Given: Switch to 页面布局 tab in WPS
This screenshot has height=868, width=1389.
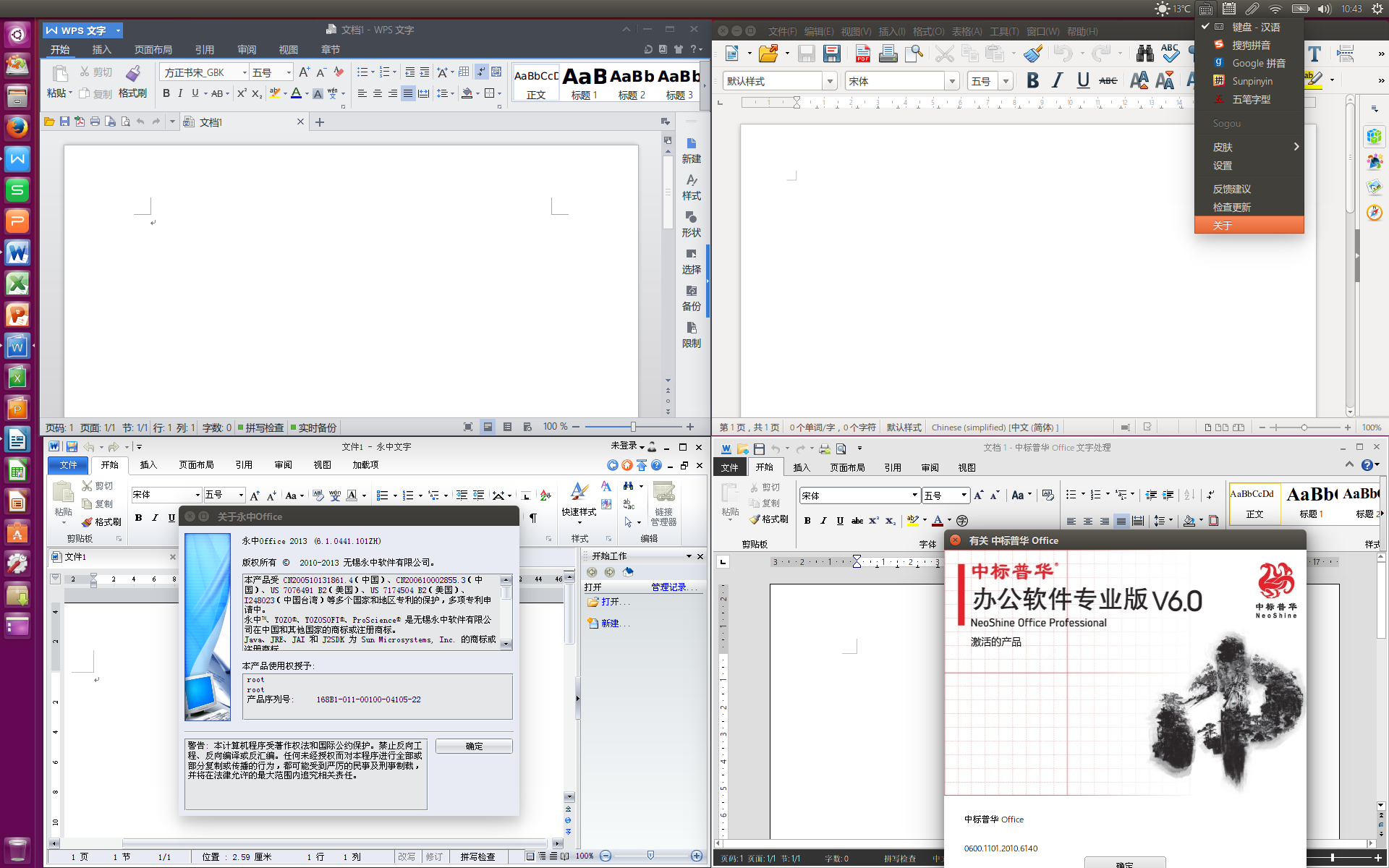Looking at the screenshot, I should coord(153,49).
